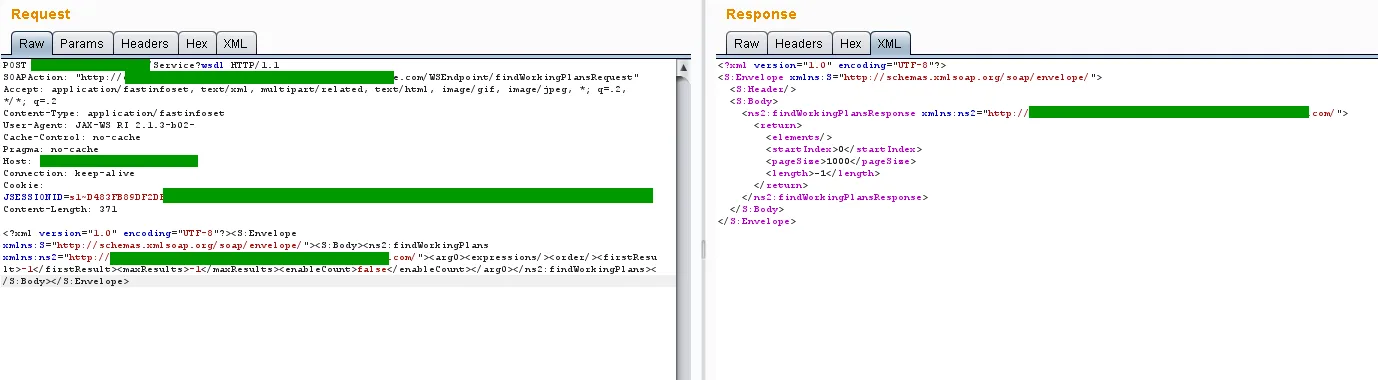Click the SOAPAction header line

321,77
